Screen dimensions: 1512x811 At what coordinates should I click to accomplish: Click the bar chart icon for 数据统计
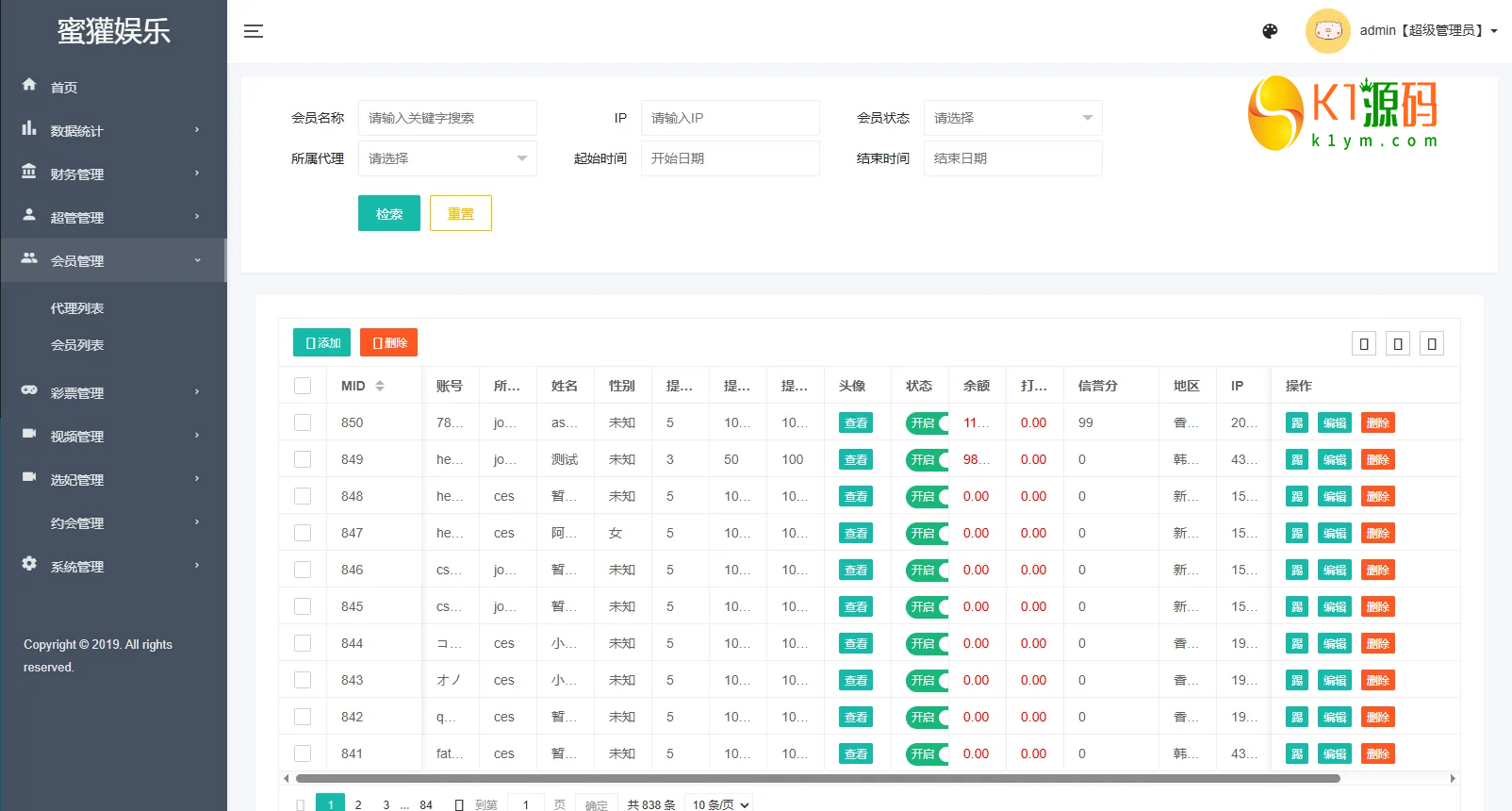click(x=29, y=128)
